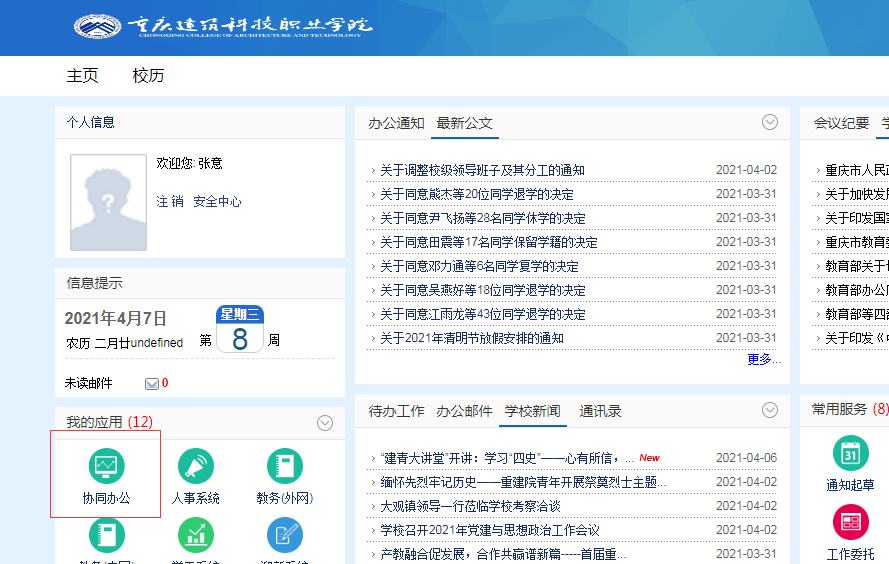Click date 2021-04-02 beside 关于调整校级领导班子

pos(746,170)
